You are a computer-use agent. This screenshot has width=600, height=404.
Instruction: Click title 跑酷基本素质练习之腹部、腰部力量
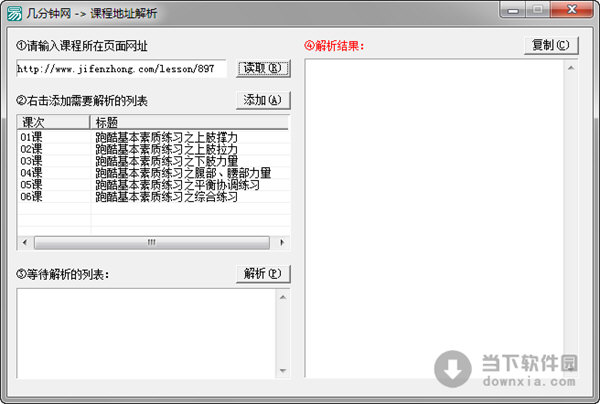[x=183, y=173]
